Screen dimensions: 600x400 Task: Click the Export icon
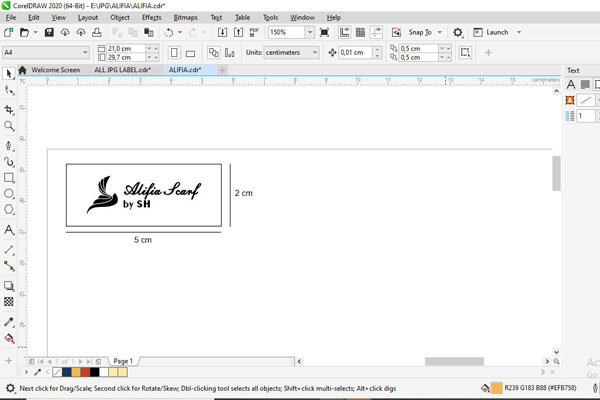[x=238, y=32]
